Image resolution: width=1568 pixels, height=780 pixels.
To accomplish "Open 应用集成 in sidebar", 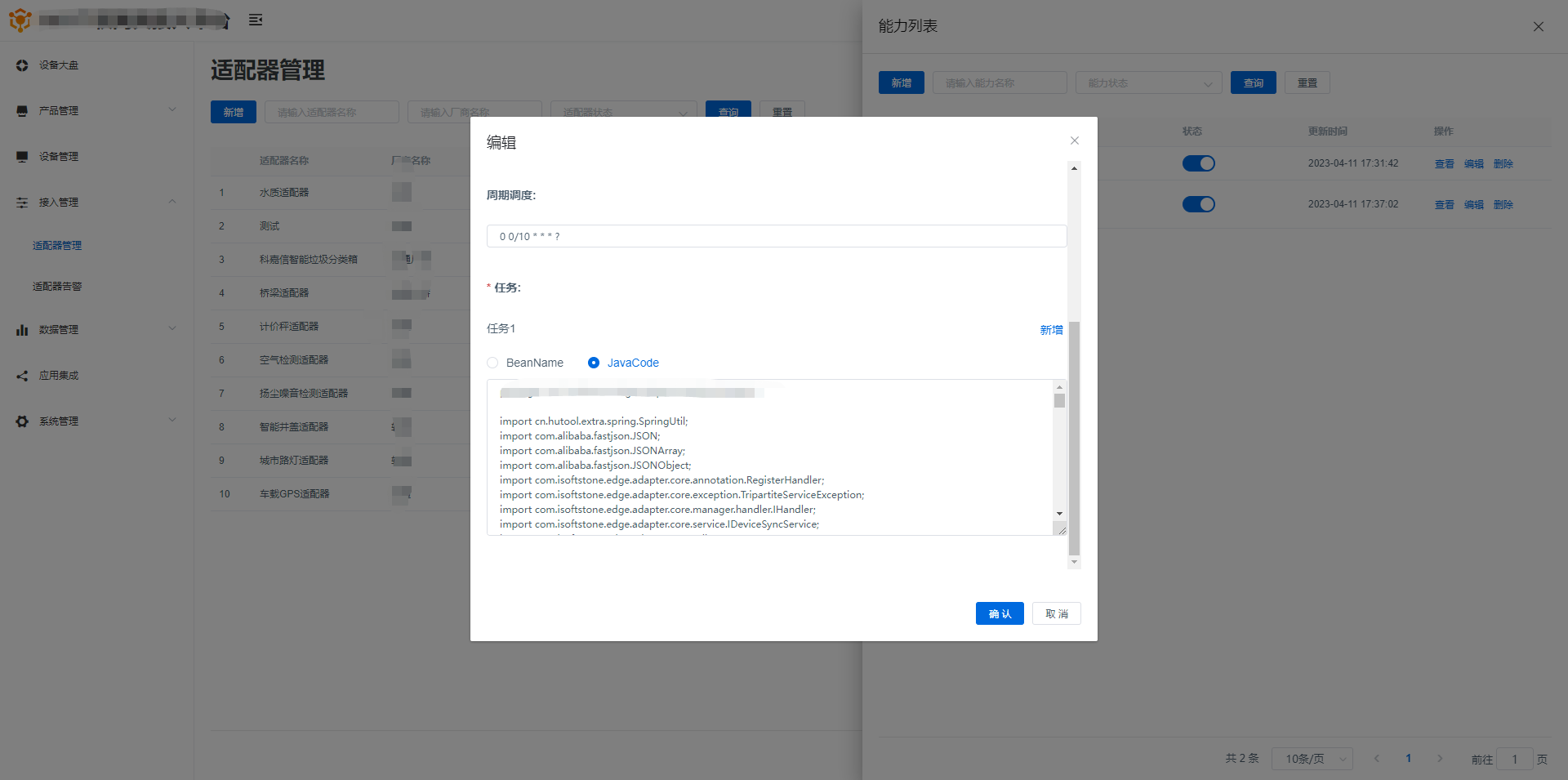I will point(59,376).
